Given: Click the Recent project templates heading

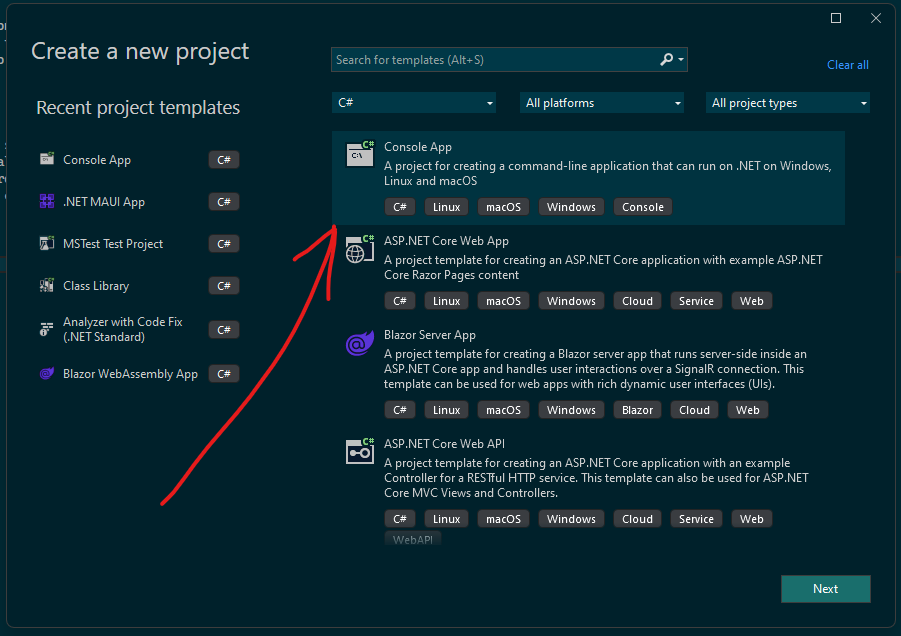Looking at the screenshot, I should click(x=138, y=107).
